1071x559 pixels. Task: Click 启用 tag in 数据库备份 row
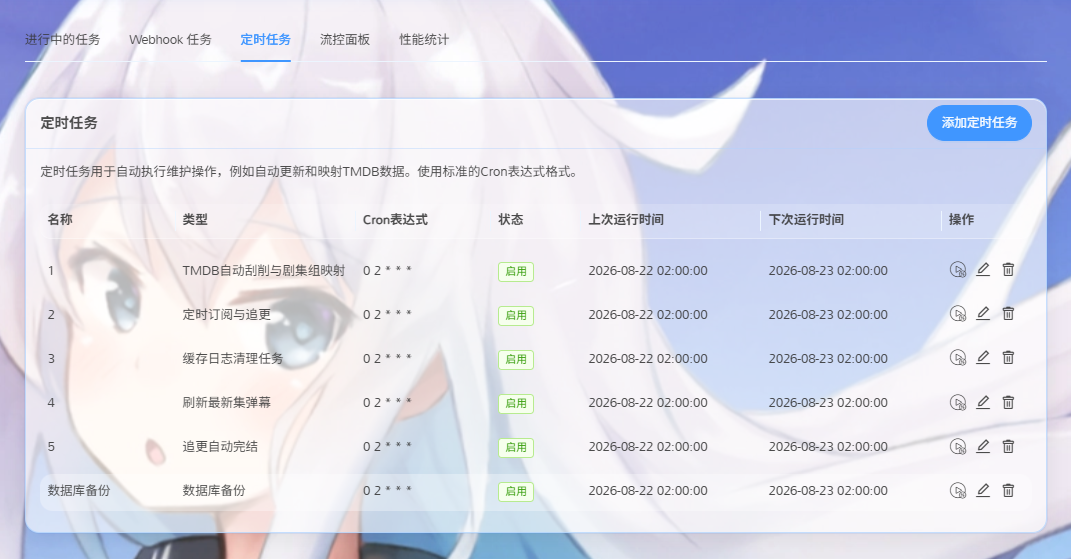pos(516,491)
